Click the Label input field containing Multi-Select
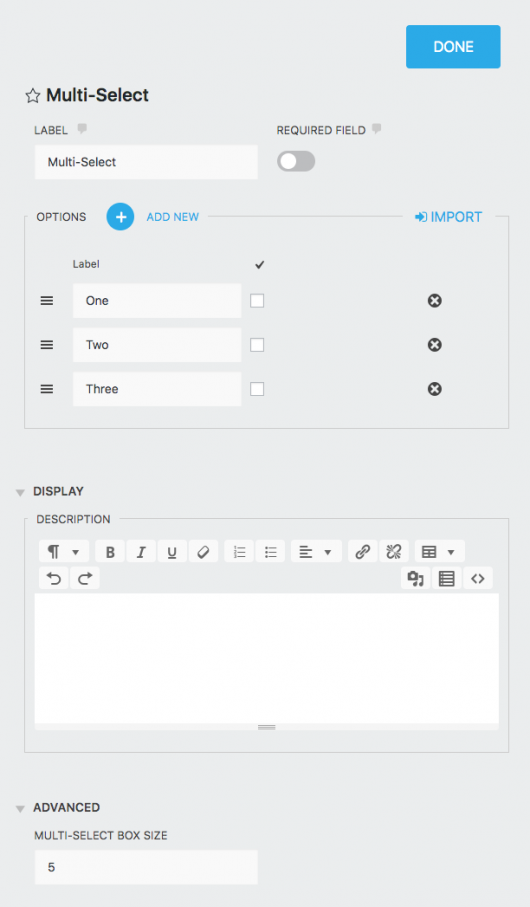Viewport: 530px width, 907px height. point(146,162)
